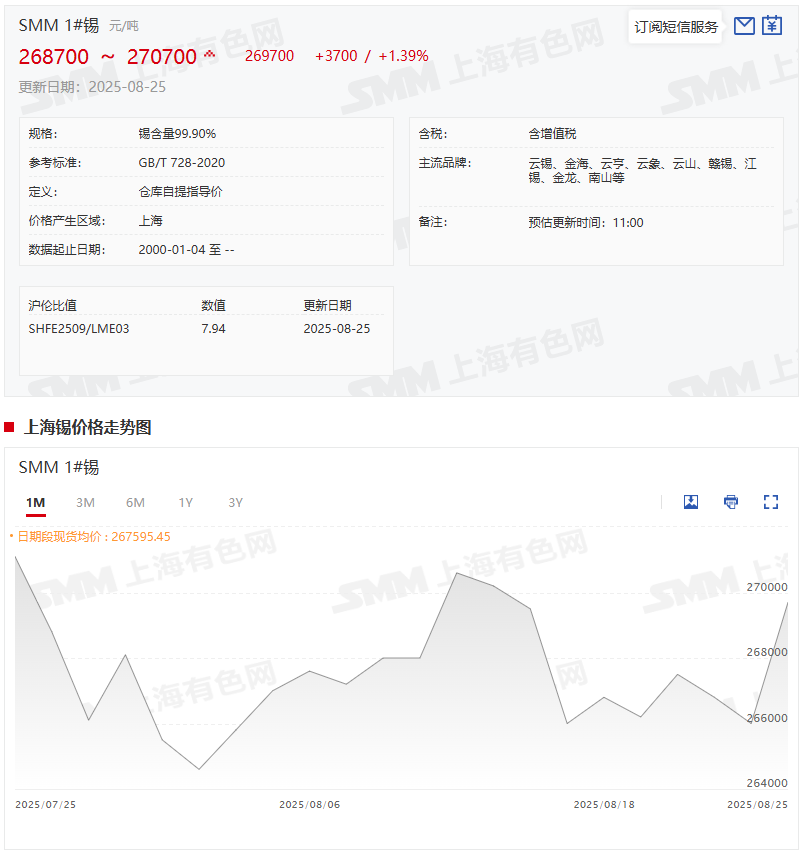
Task: Click the 上海锡价格走势图 section heading
Action: [x=88, y=427]
